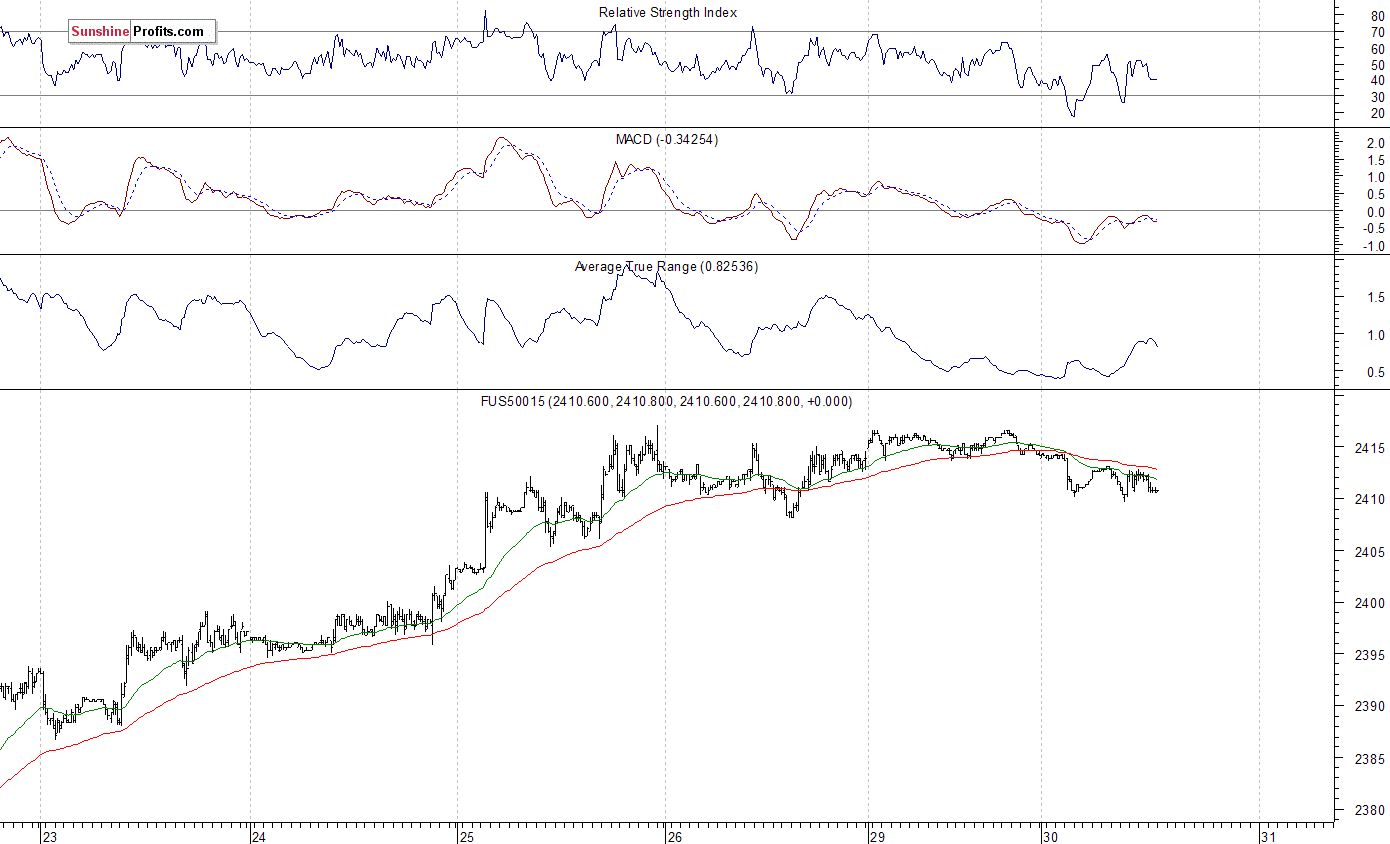Click the 30 level on the RSI axis
This screenshot has width=1390, height=844.
(x=1377, y=96)
